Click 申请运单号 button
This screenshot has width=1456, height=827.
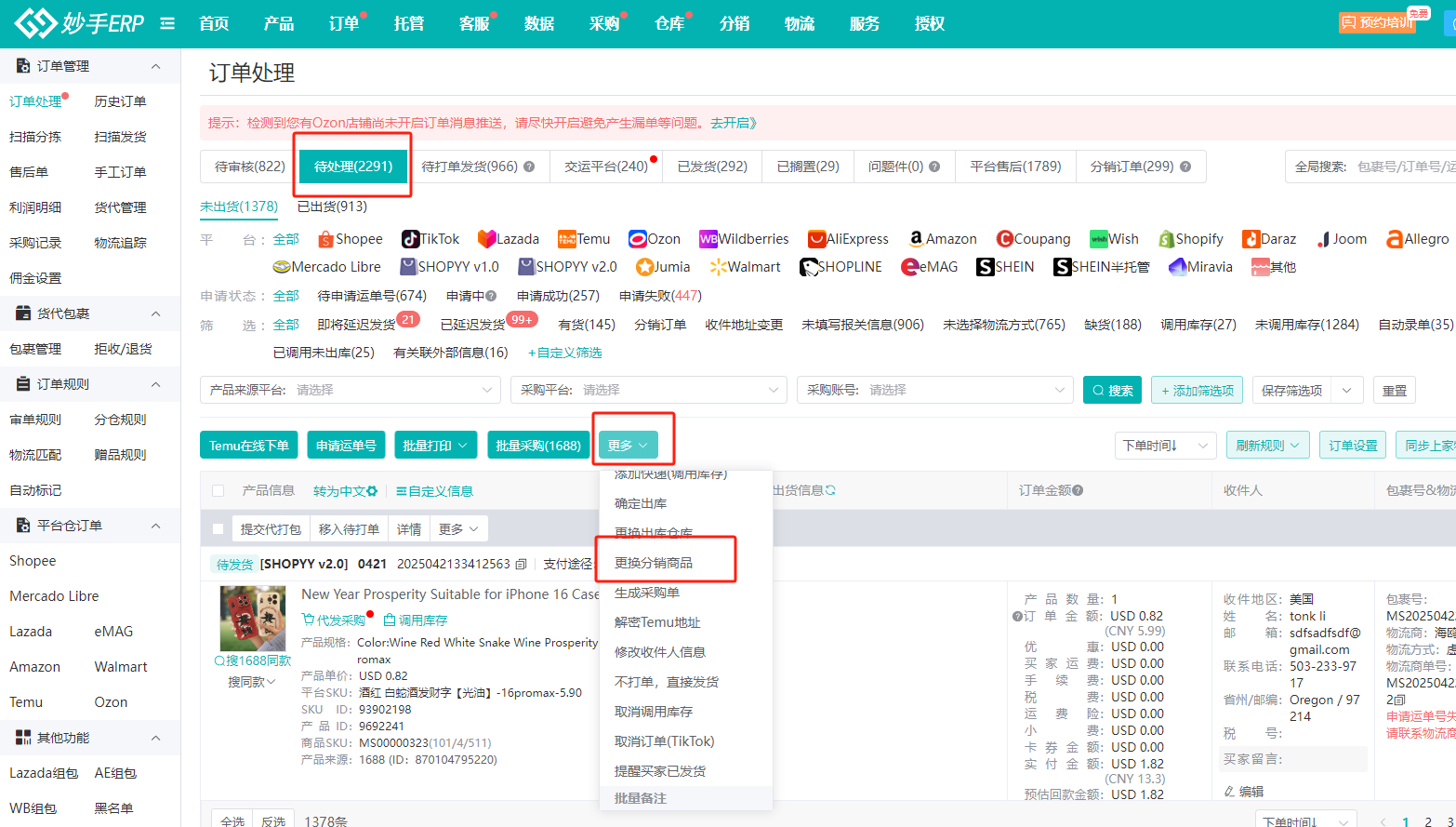click(x=346, y=446)
